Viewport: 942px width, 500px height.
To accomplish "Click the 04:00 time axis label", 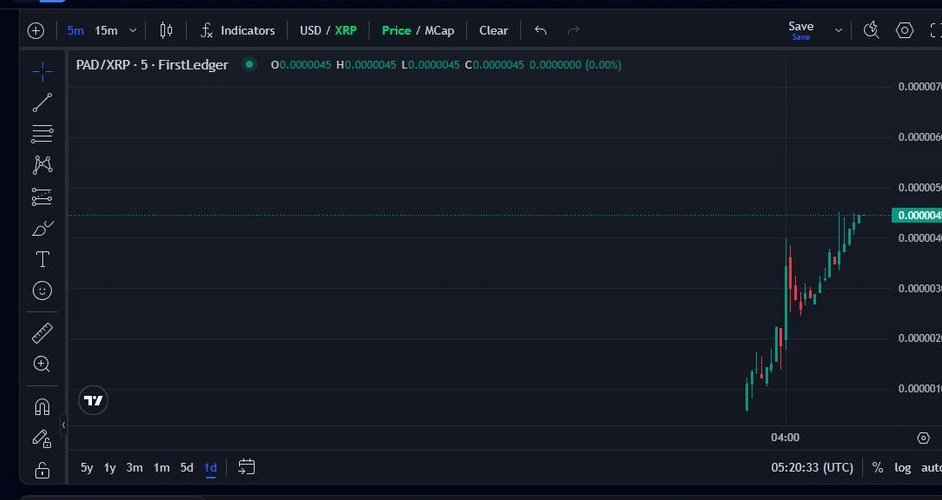I will point(785,438).
